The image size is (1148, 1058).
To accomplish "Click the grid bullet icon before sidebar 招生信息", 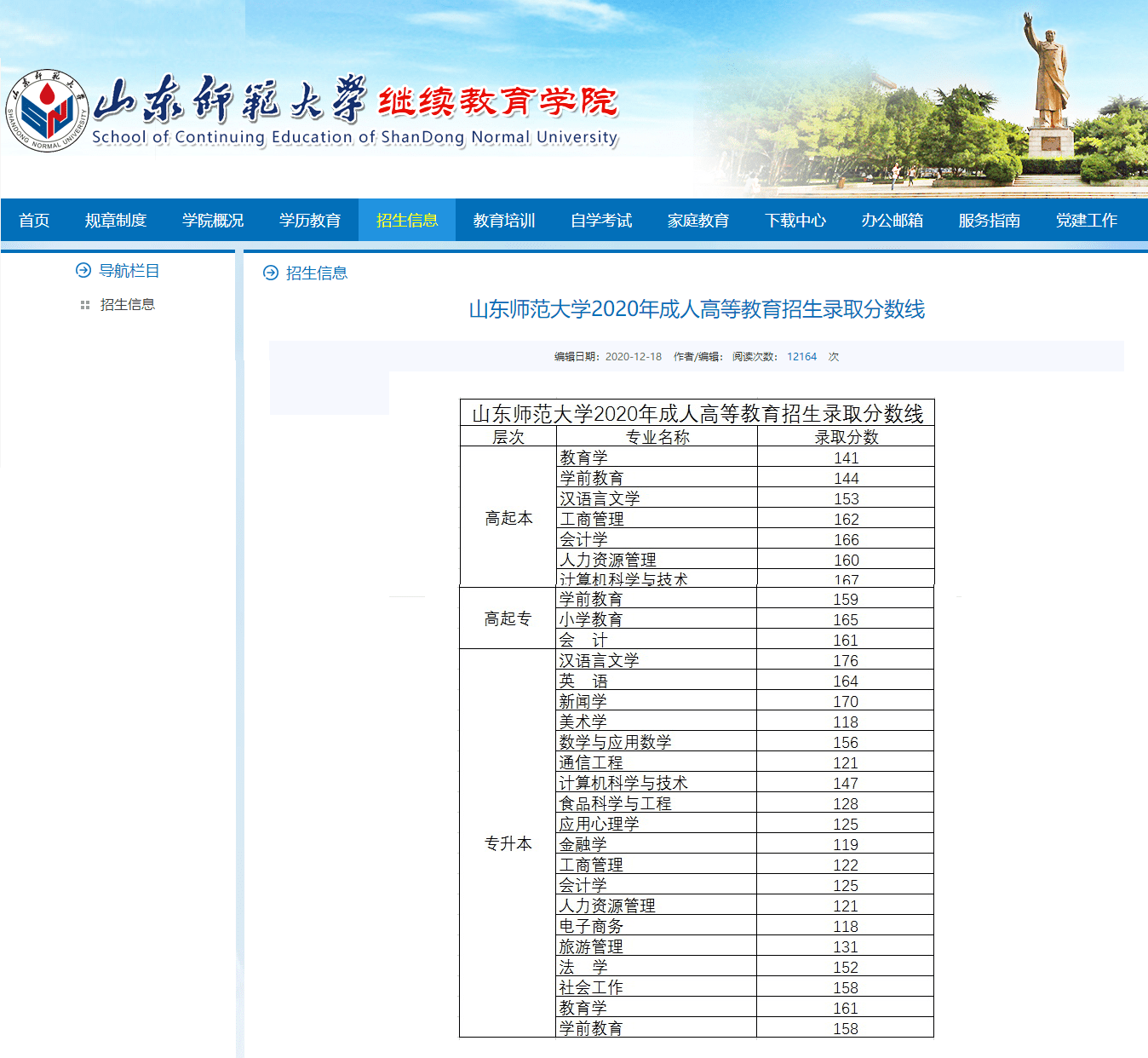I will click(84, 305).
